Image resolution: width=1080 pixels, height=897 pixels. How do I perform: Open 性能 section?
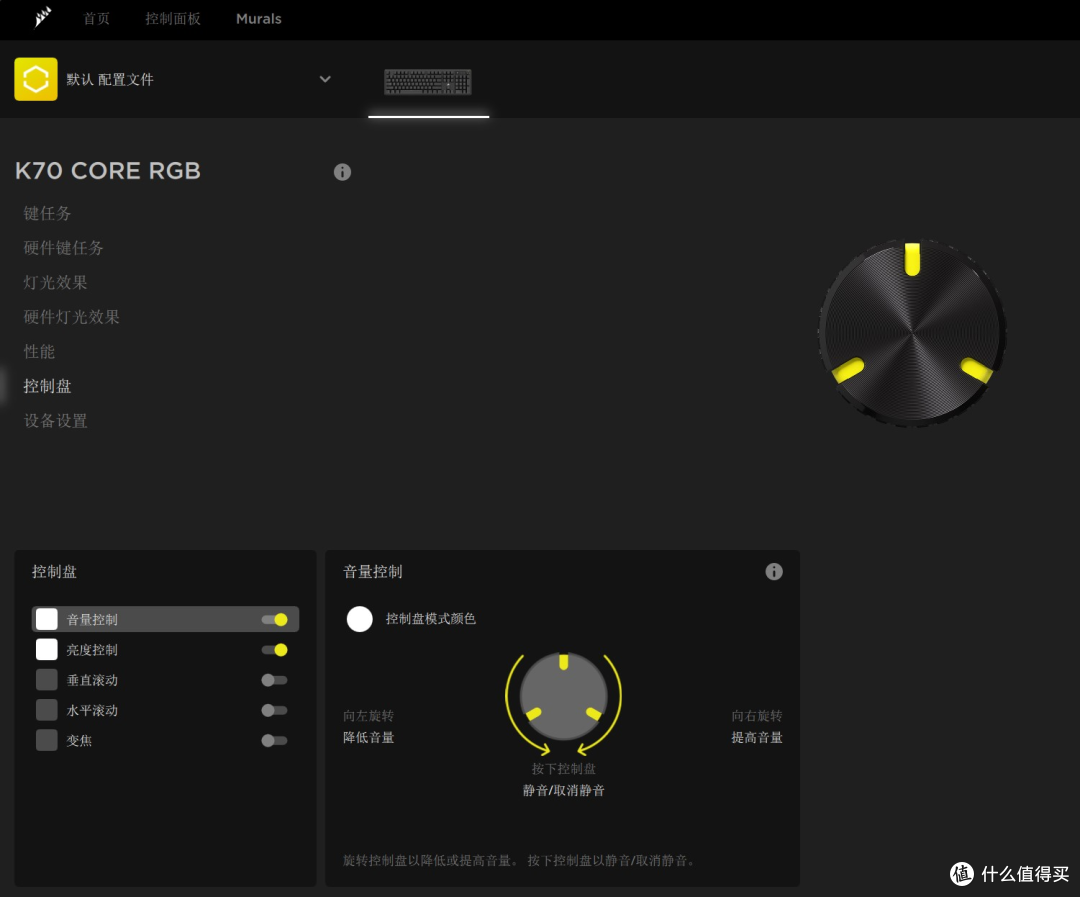[x=39, y=351]
